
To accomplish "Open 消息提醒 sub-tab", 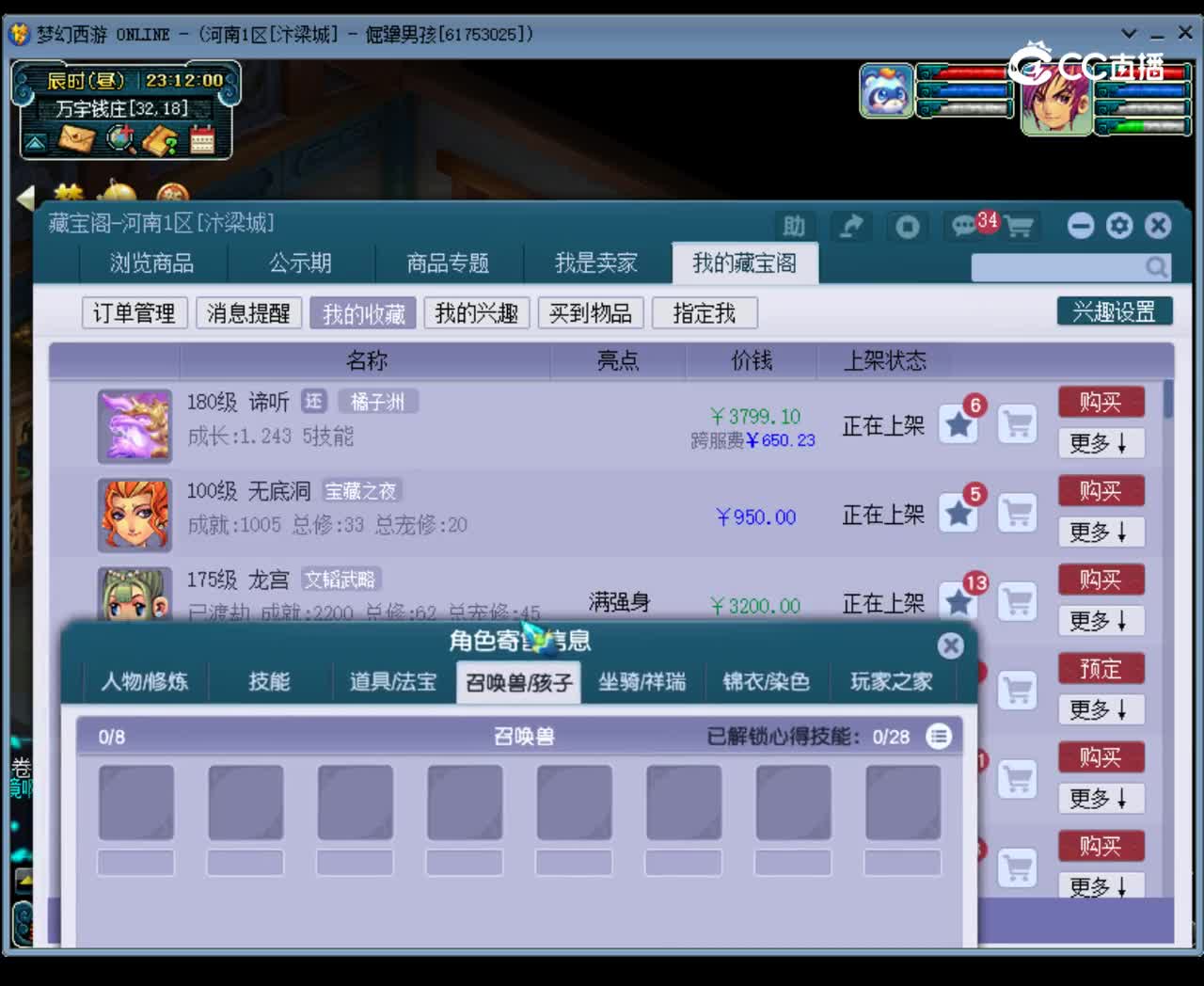I will (x=248, y=313).
